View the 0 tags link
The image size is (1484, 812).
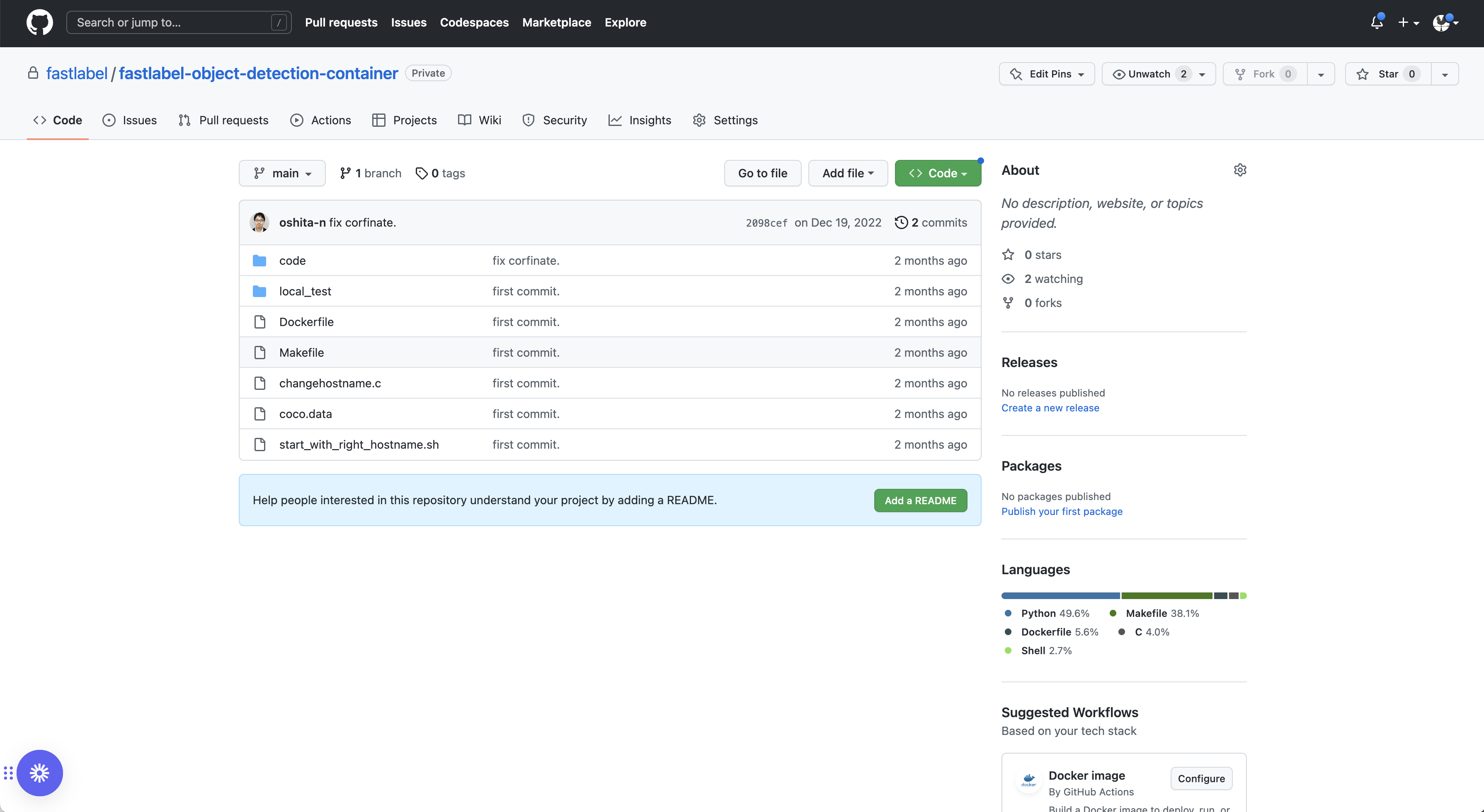click(440, 173)
